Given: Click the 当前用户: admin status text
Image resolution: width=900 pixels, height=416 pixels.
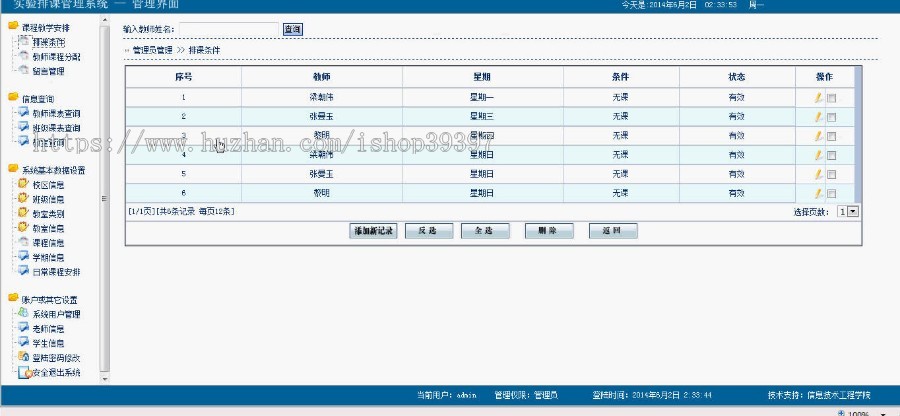Looking at the screenshot, I should click(x=447, y=395).
